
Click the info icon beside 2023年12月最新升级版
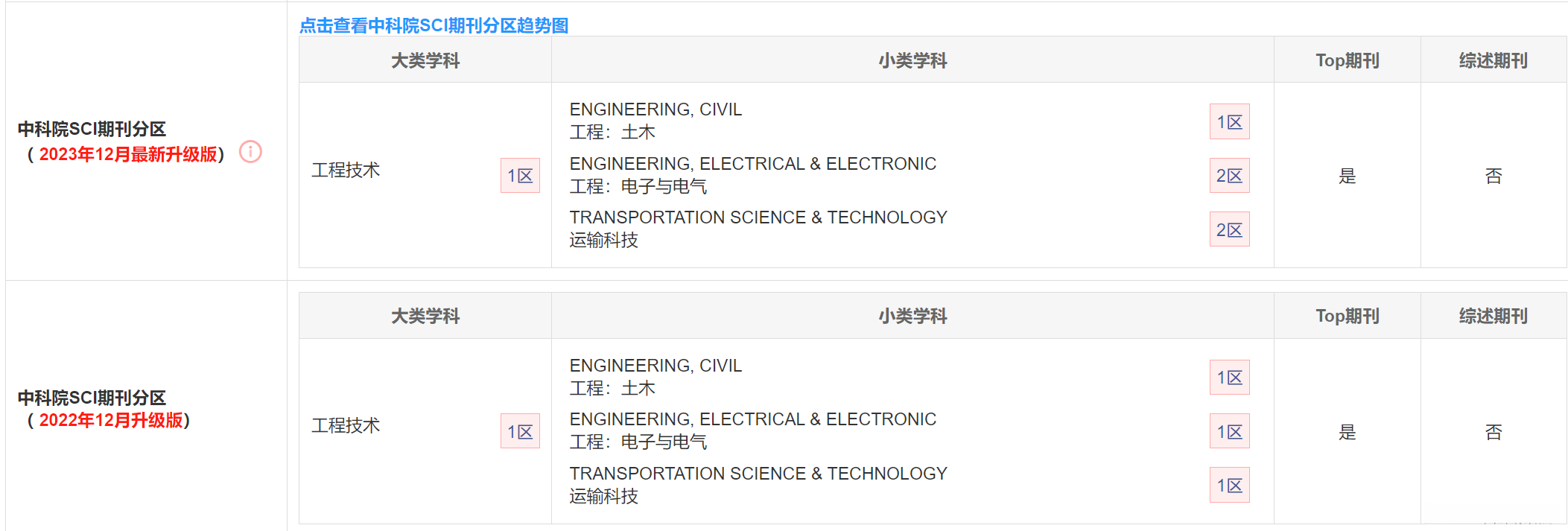[250, 152]
